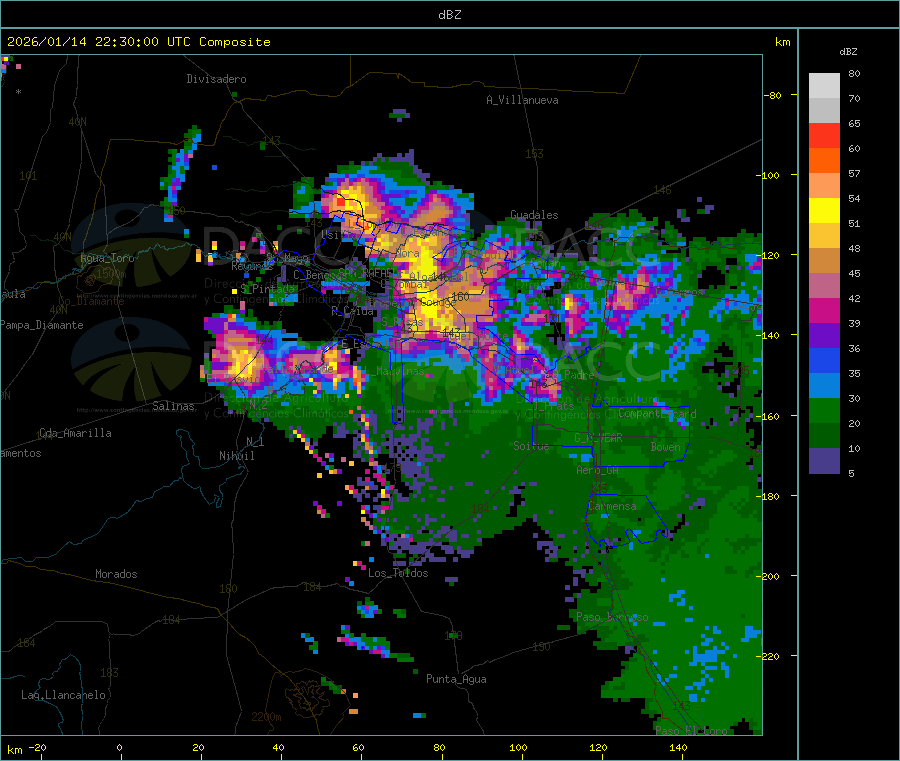Click the orange 57-60 dBZ legend swatch

824,161
